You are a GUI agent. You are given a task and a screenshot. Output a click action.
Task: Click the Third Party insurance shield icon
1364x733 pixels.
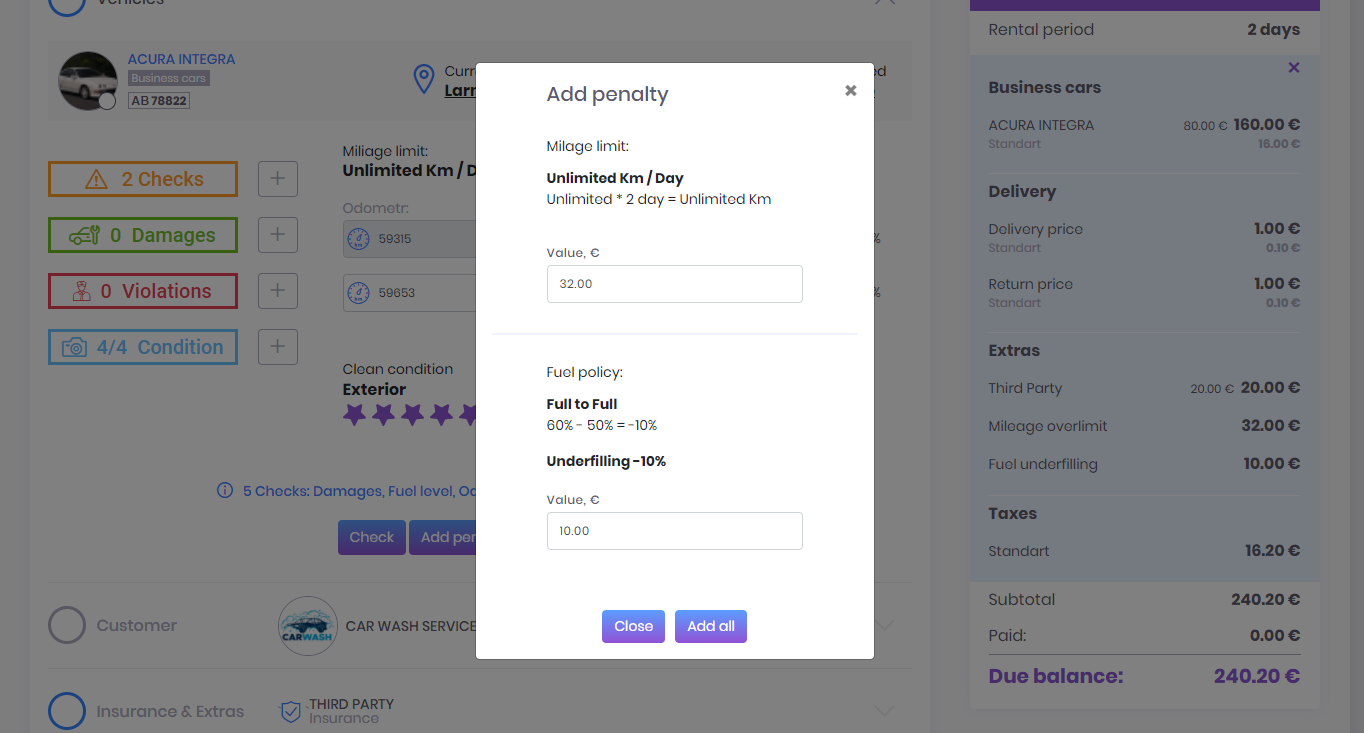290,711
